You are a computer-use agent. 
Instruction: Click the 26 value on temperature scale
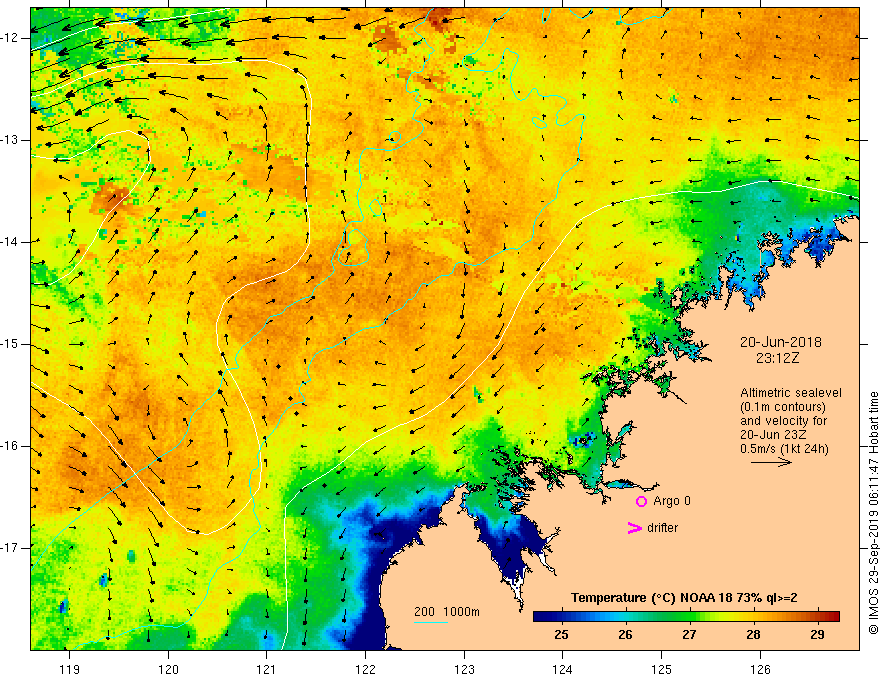click(625, 635)
